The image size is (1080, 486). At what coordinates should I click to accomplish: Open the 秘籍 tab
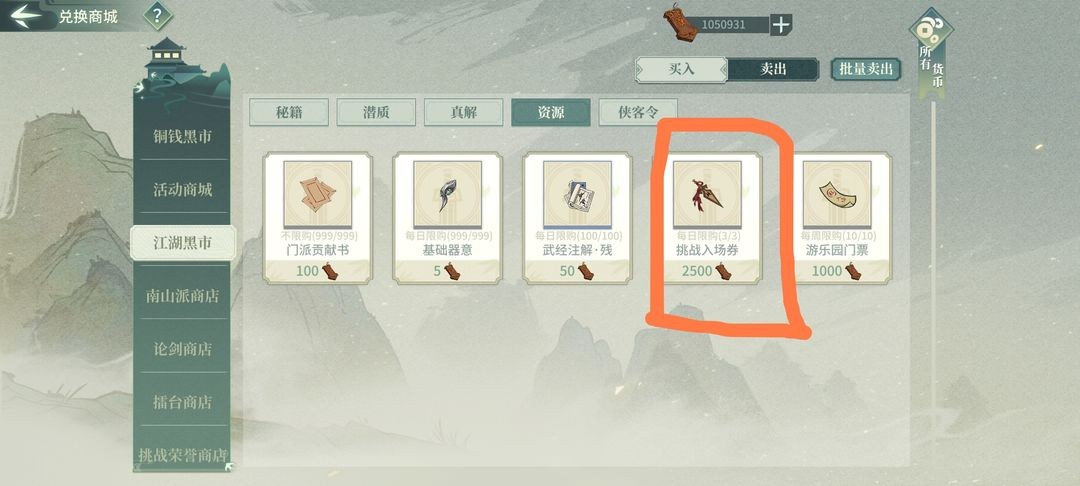(x=289, y=112)
